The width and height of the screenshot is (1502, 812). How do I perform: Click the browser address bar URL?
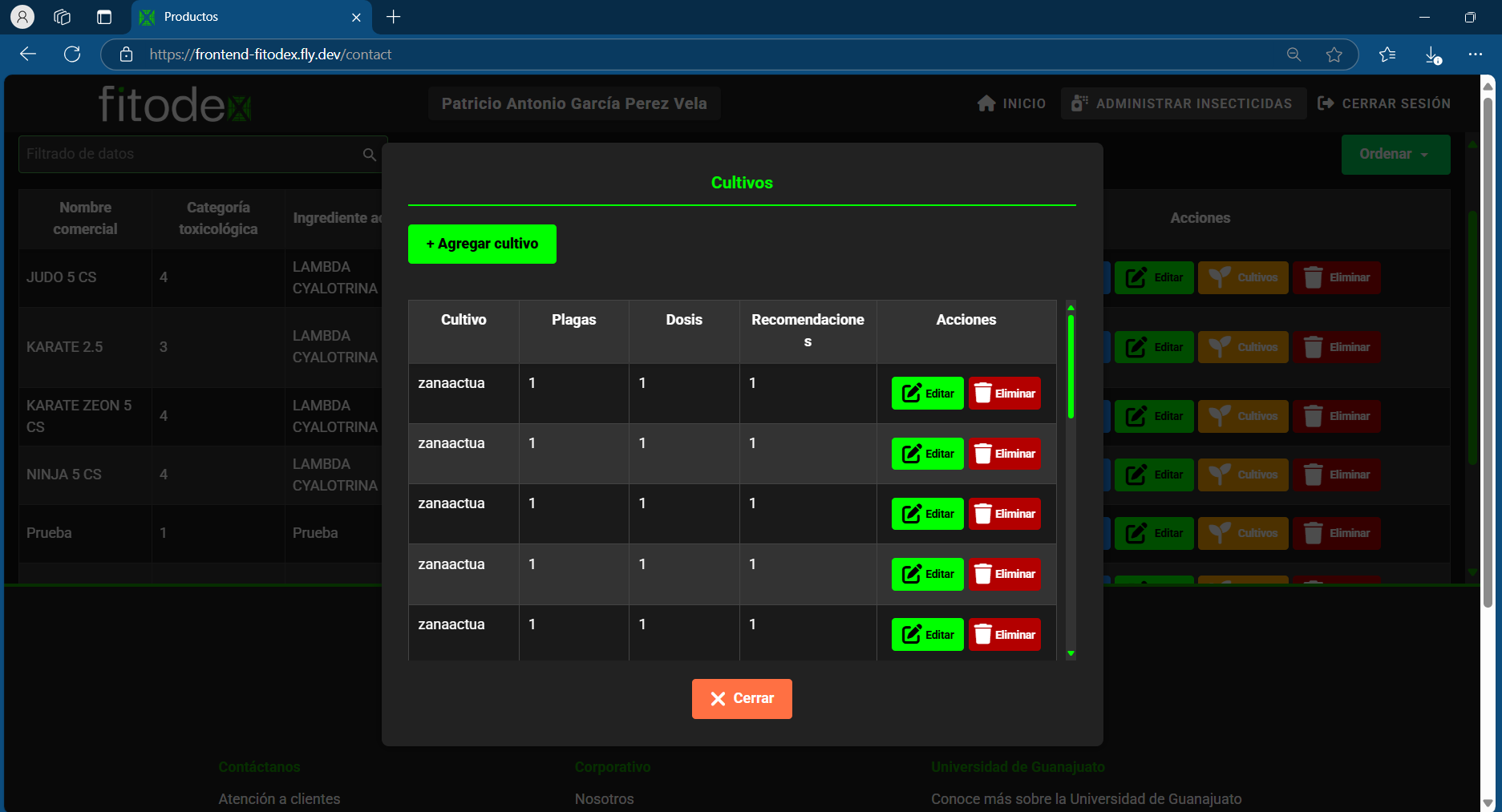point(270,55)
